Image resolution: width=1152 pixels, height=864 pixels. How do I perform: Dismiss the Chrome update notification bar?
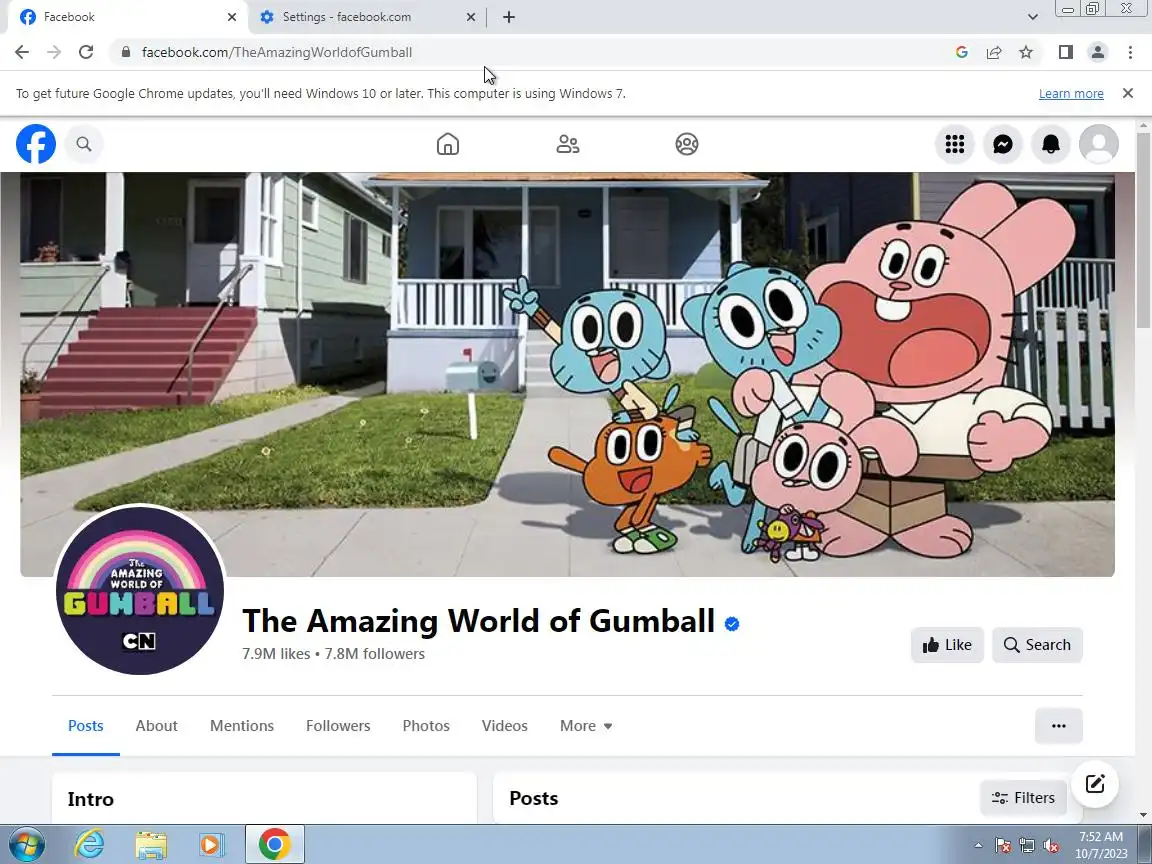pos(1128,93)
